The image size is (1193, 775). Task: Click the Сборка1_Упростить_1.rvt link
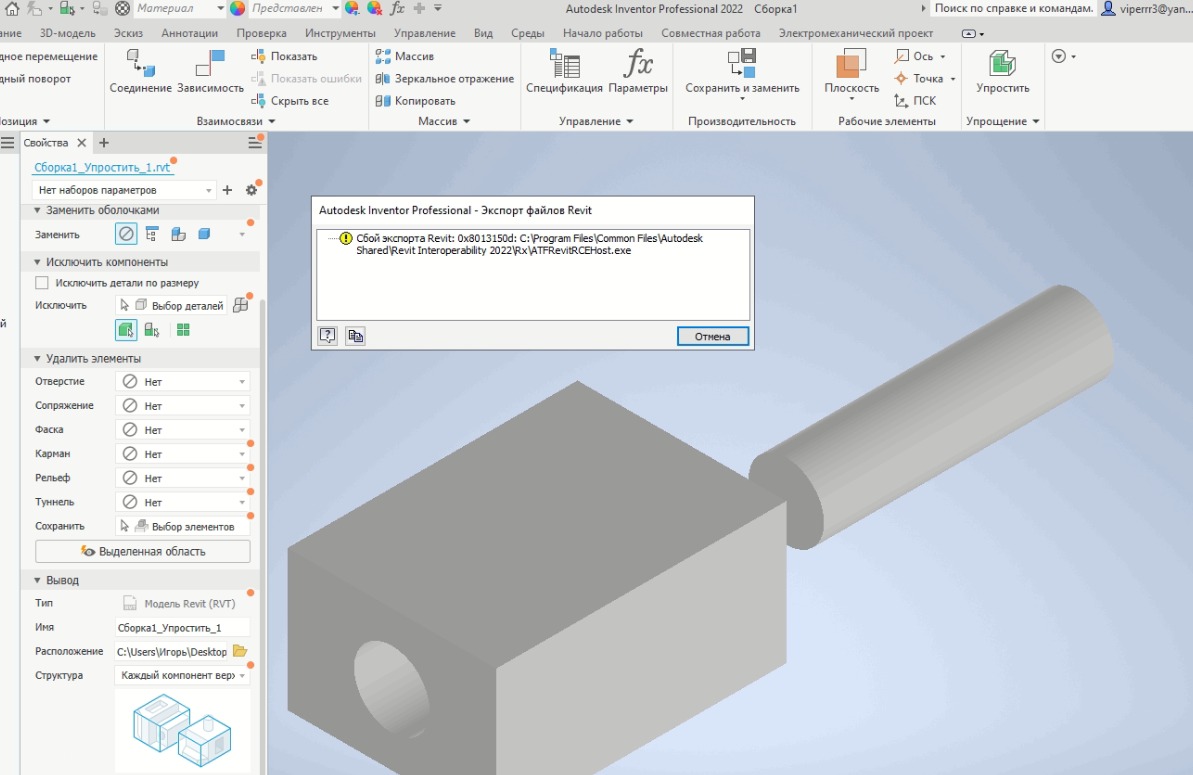[x=102, y=167]
